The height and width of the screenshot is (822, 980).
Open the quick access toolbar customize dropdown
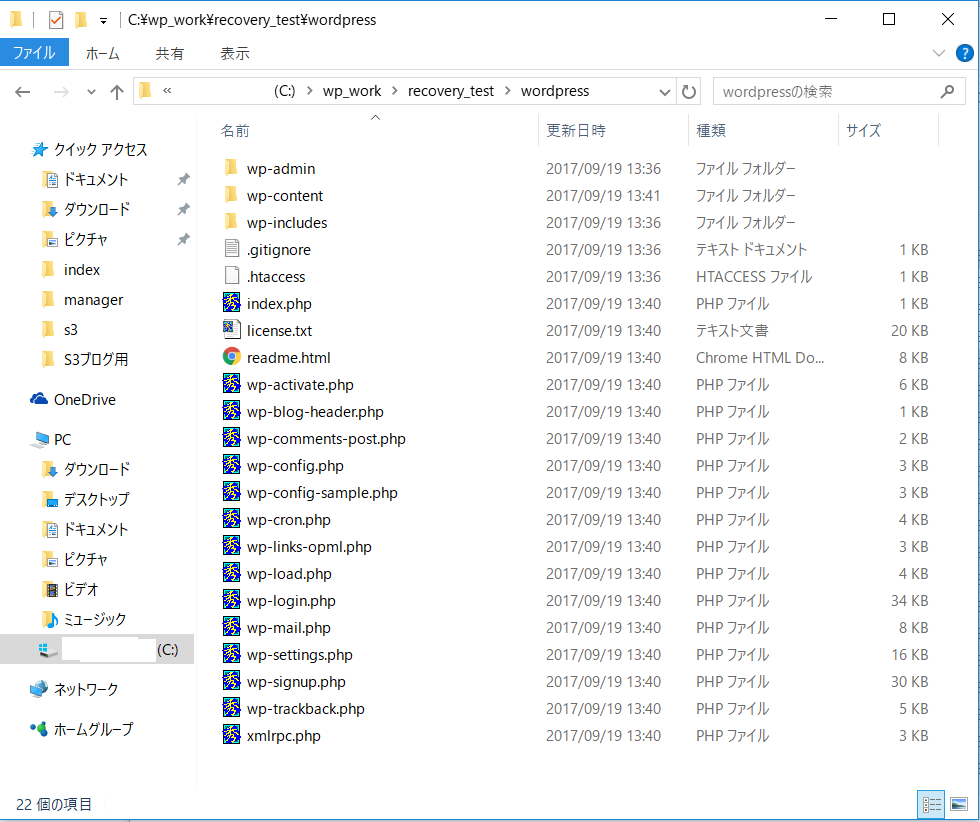[x=103, y=21]
